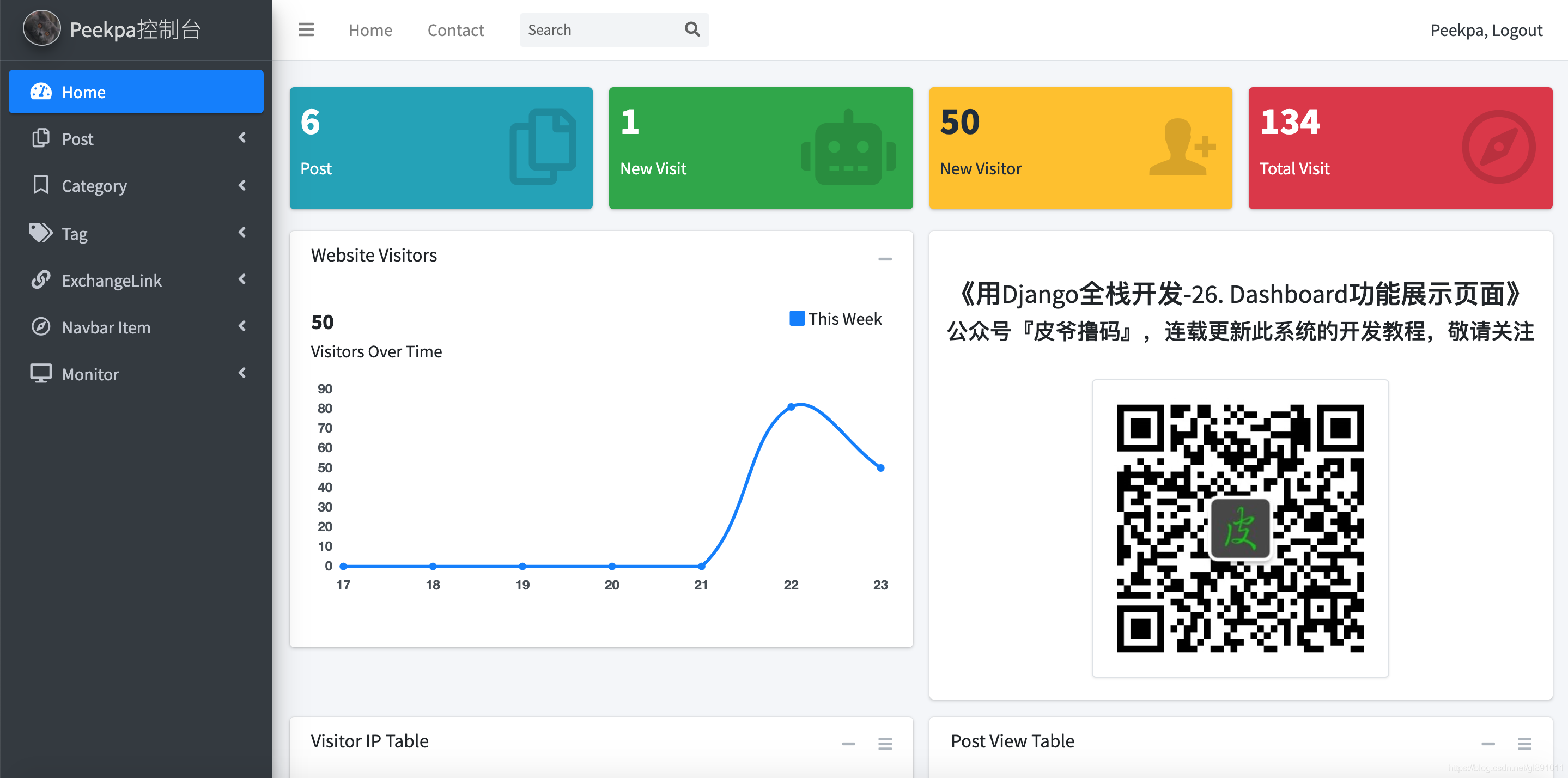Click the Visitor IP Table menu icon
The height and width of the screenshot is (778, 1568).
tap(884, 743)
